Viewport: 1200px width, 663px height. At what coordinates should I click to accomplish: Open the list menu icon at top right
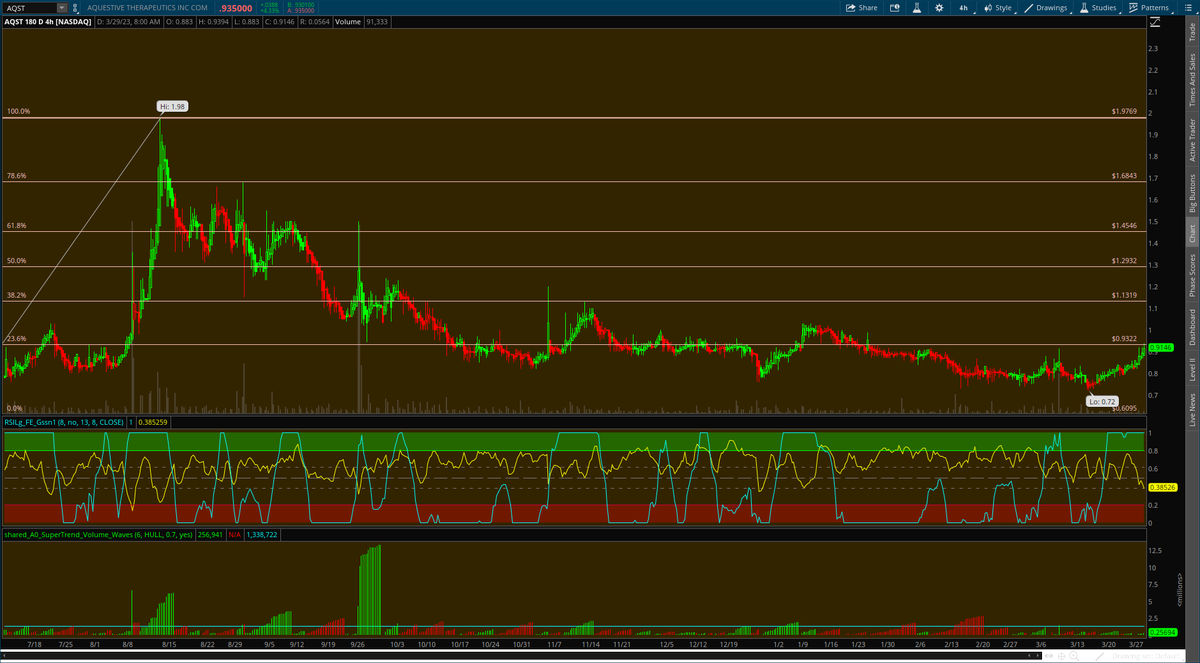point(1189,7)
